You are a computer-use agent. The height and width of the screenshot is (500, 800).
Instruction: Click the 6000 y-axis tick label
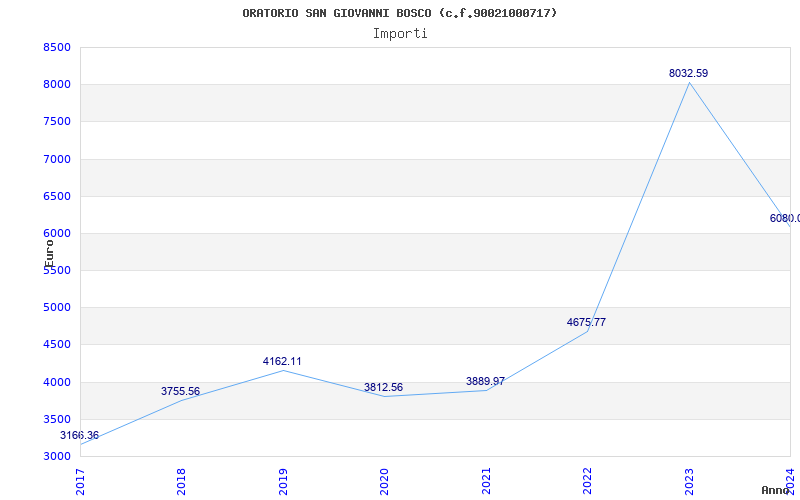[x=57, y=234]
